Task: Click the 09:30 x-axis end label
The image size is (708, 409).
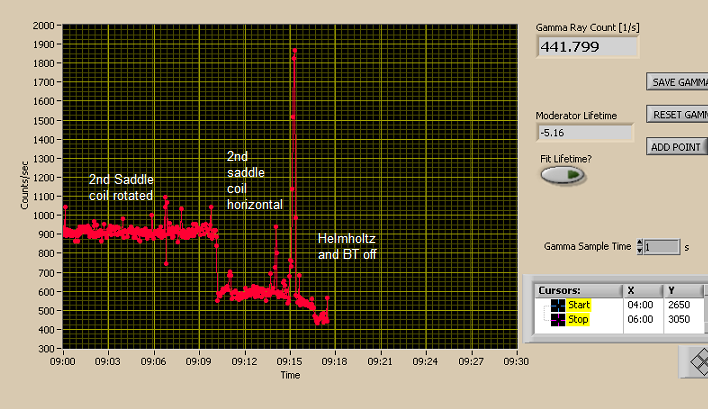Action: pos(516,362)
